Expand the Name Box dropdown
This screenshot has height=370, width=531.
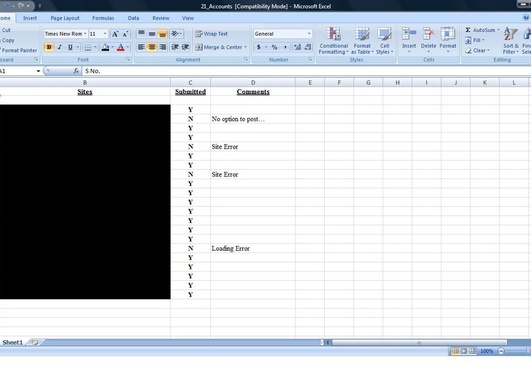[x=38, y=71]
